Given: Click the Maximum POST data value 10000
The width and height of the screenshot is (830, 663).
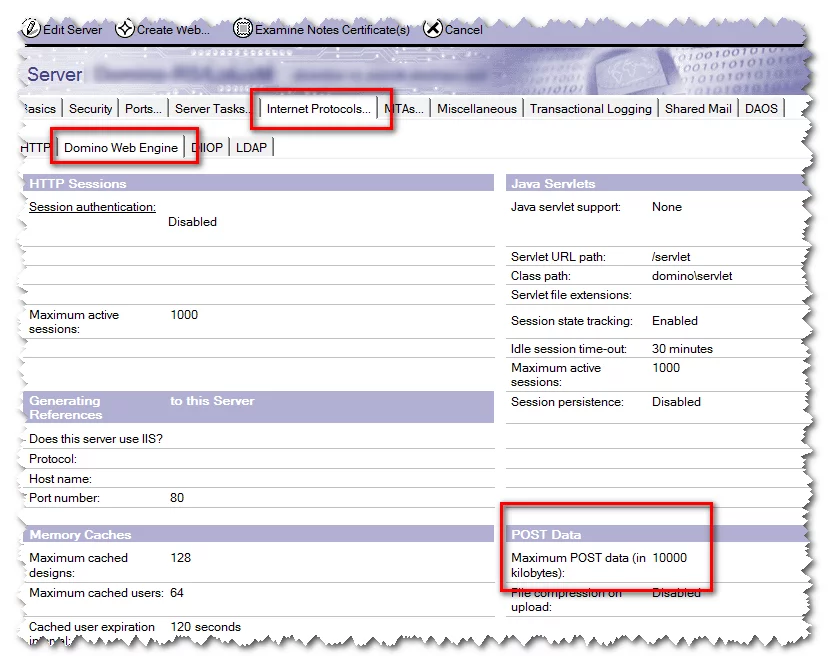Looking at the screenshot, I should point(669,558).
